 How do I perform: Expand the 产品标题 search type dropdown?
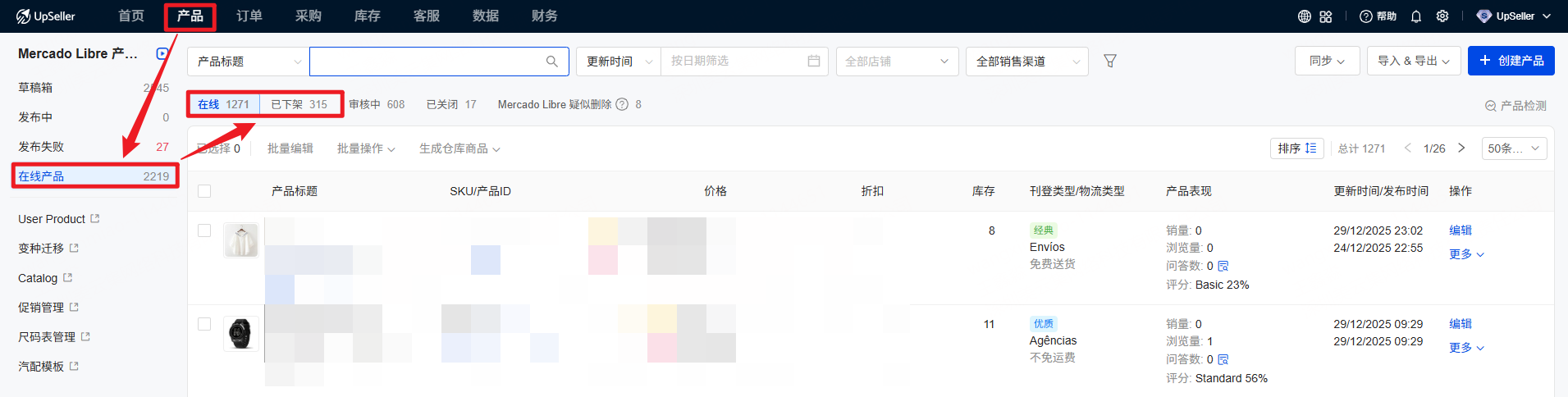click(x=249, y=62)
